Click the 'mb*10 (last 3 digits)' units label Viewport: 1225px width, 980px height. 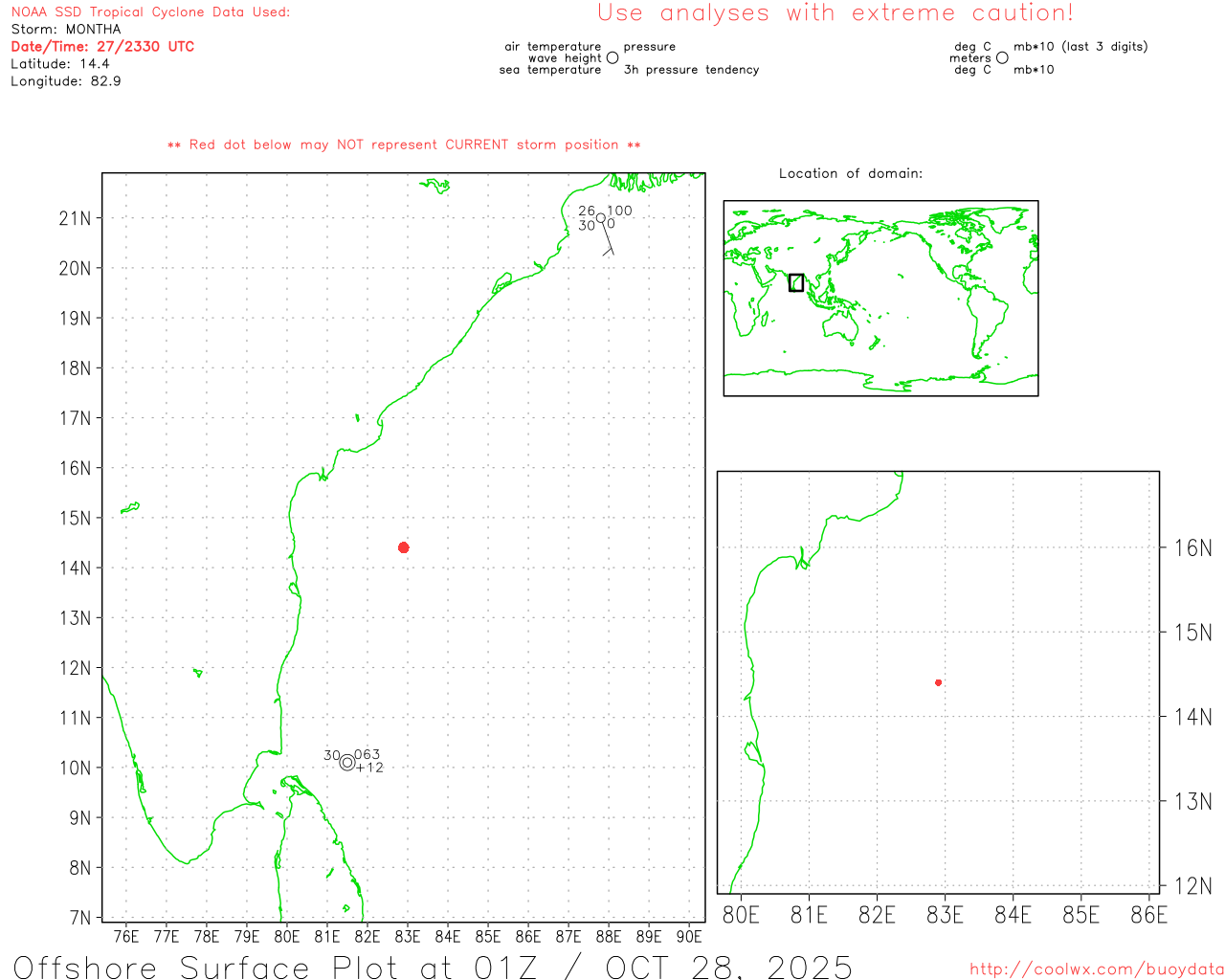1080,46
